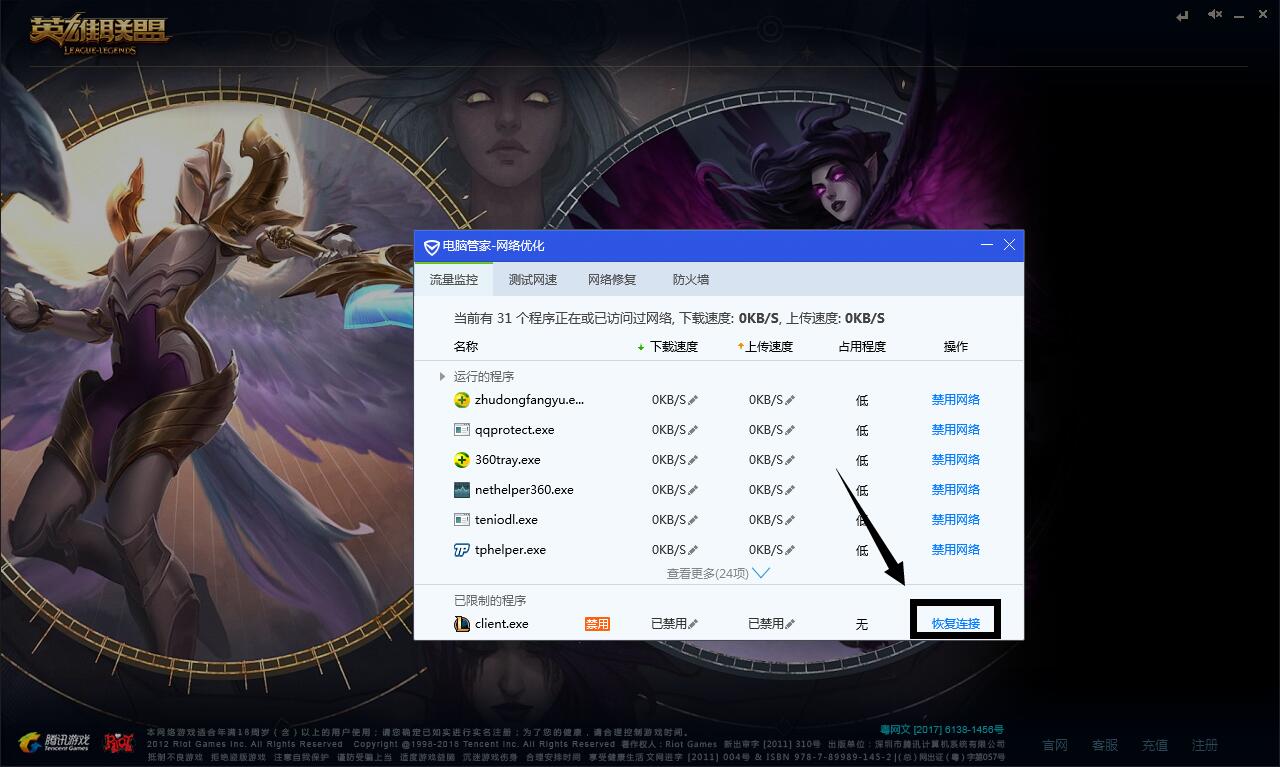Image resolution: width=1280 pixels, height=767 pixels.
Task: Edit upload limit pencil for client.exe
Action: coord(790,624)
